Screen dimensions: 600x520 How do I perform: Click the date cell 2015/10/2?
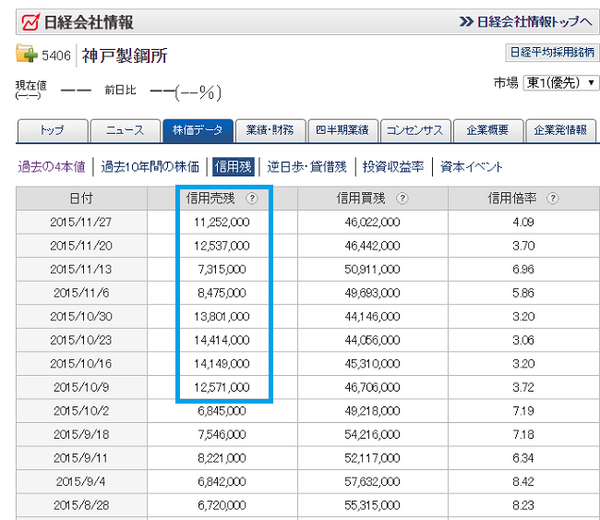pyautogui.click(x=81, y=411)
